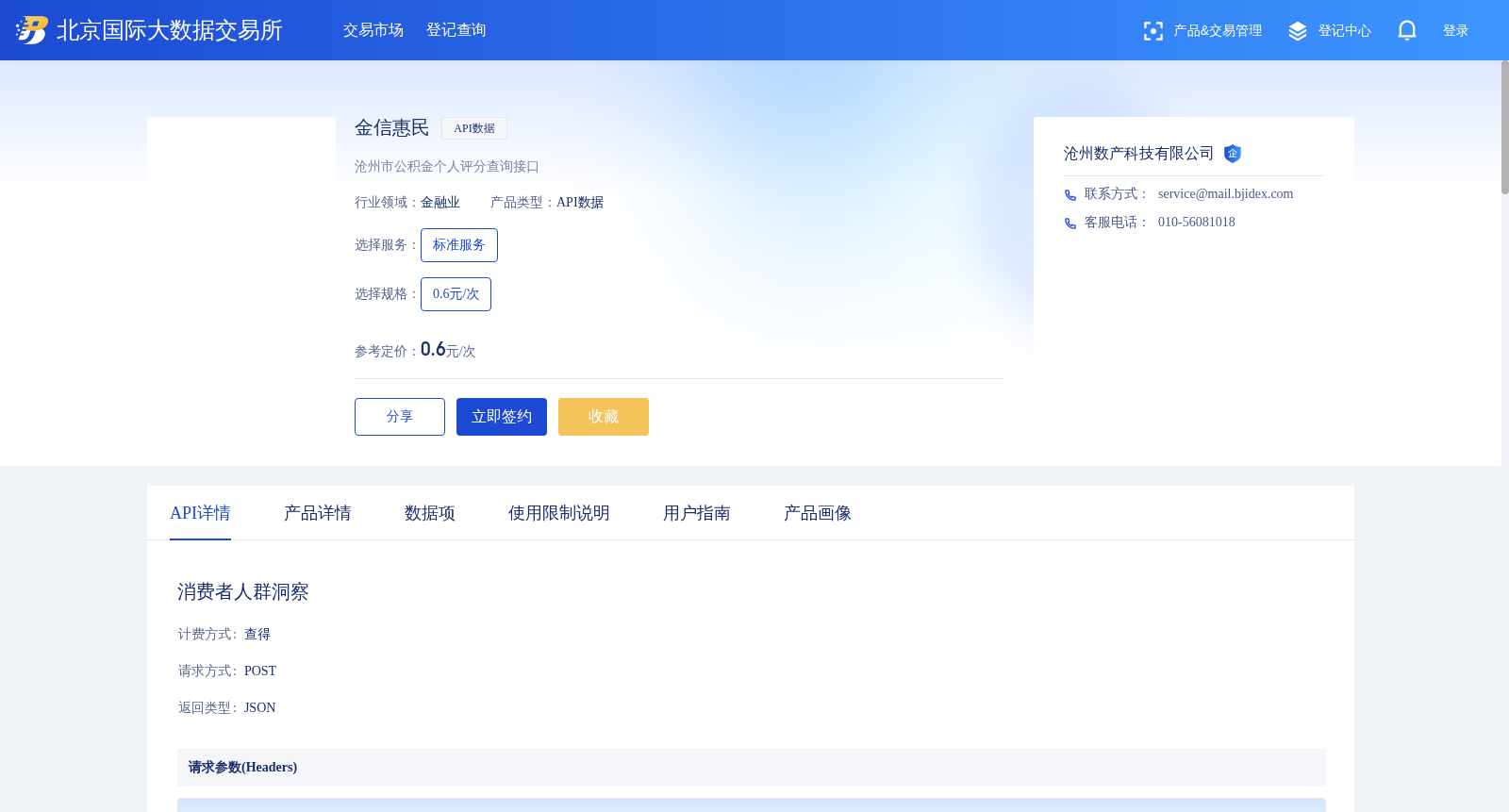Select the 0.6元/次 specification option

click(456, 294)
